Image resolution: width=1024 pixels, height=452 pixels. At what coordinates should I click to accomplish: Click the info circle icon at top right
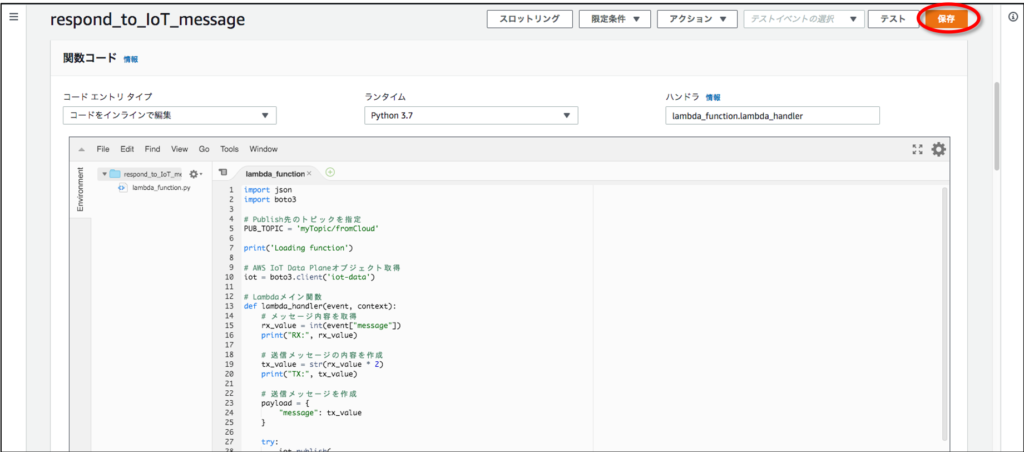(x=1011, y=19)
